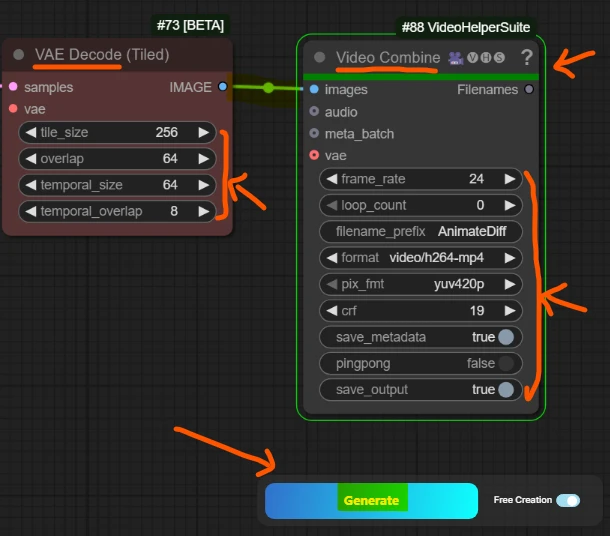
Task: Toggle the save_metadata switch
Action: point(506,337)
